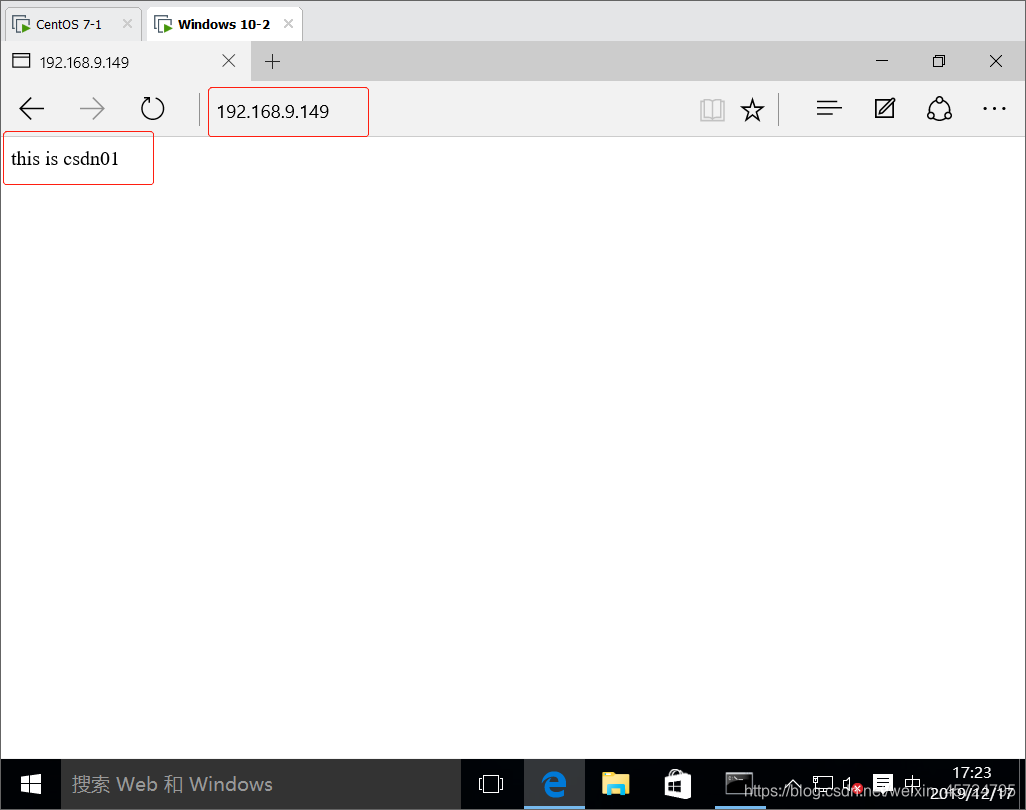
Task: Open reading view book icon
Action: click(x=712, y=110)
